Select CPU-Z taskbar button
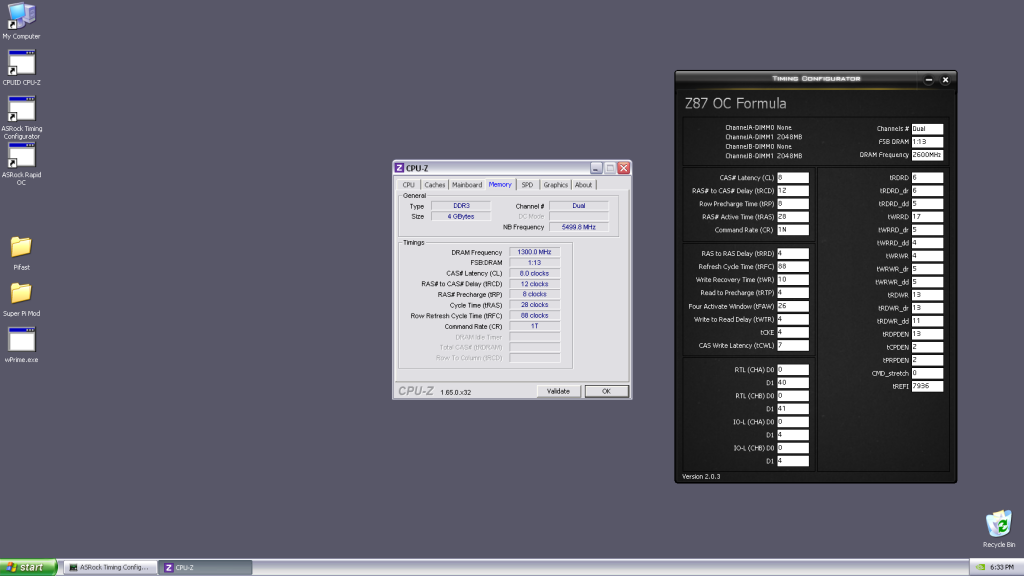The width and height of the screenshot is (1024, 576). pos(206,568)
